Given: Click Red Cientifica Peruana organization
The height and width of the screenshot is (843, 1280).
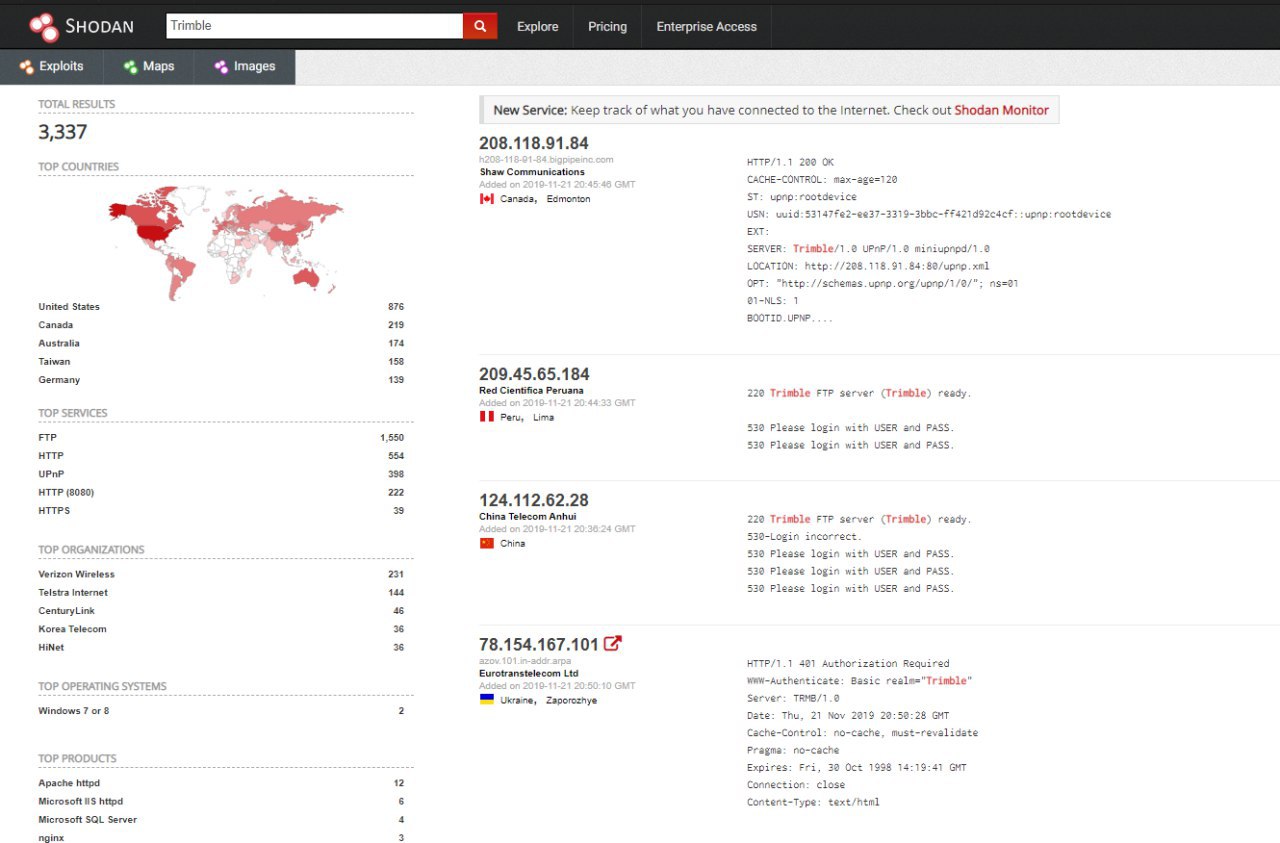Looking at the screenshot, I should [531, 390].
